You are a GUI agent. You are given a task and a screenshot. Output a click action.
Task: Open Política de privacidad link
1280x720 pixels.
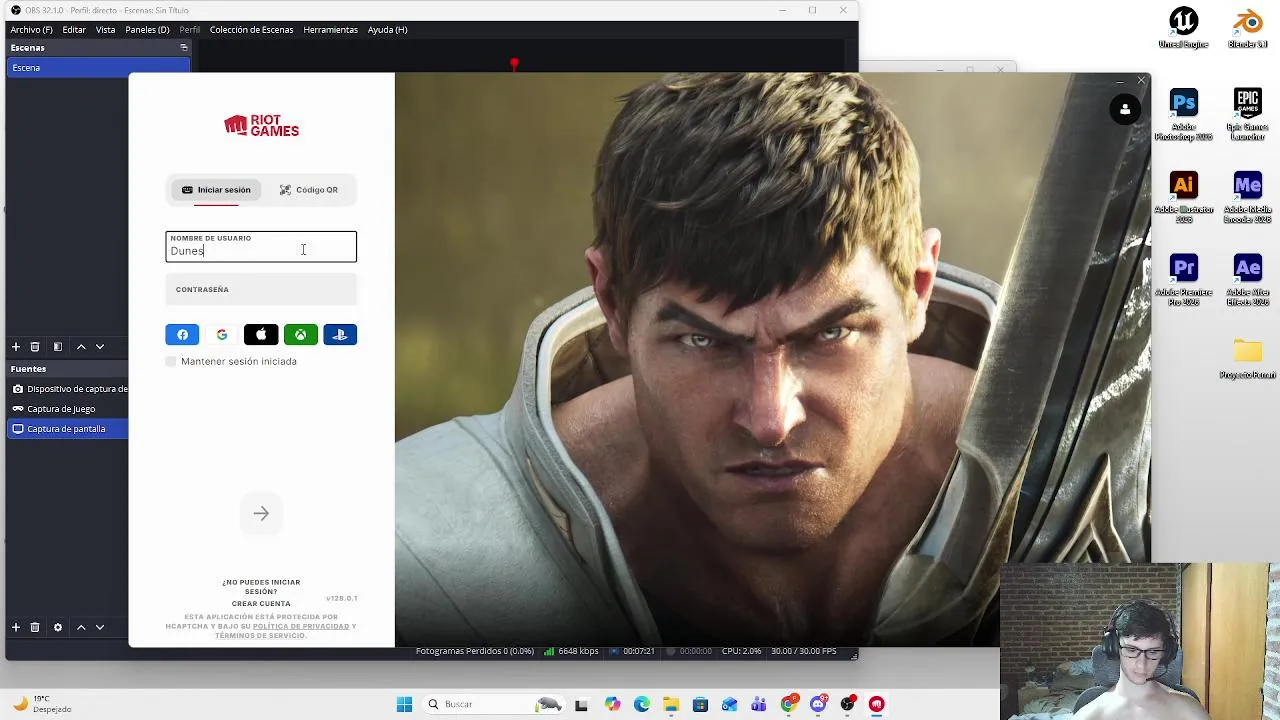point(301,626)
